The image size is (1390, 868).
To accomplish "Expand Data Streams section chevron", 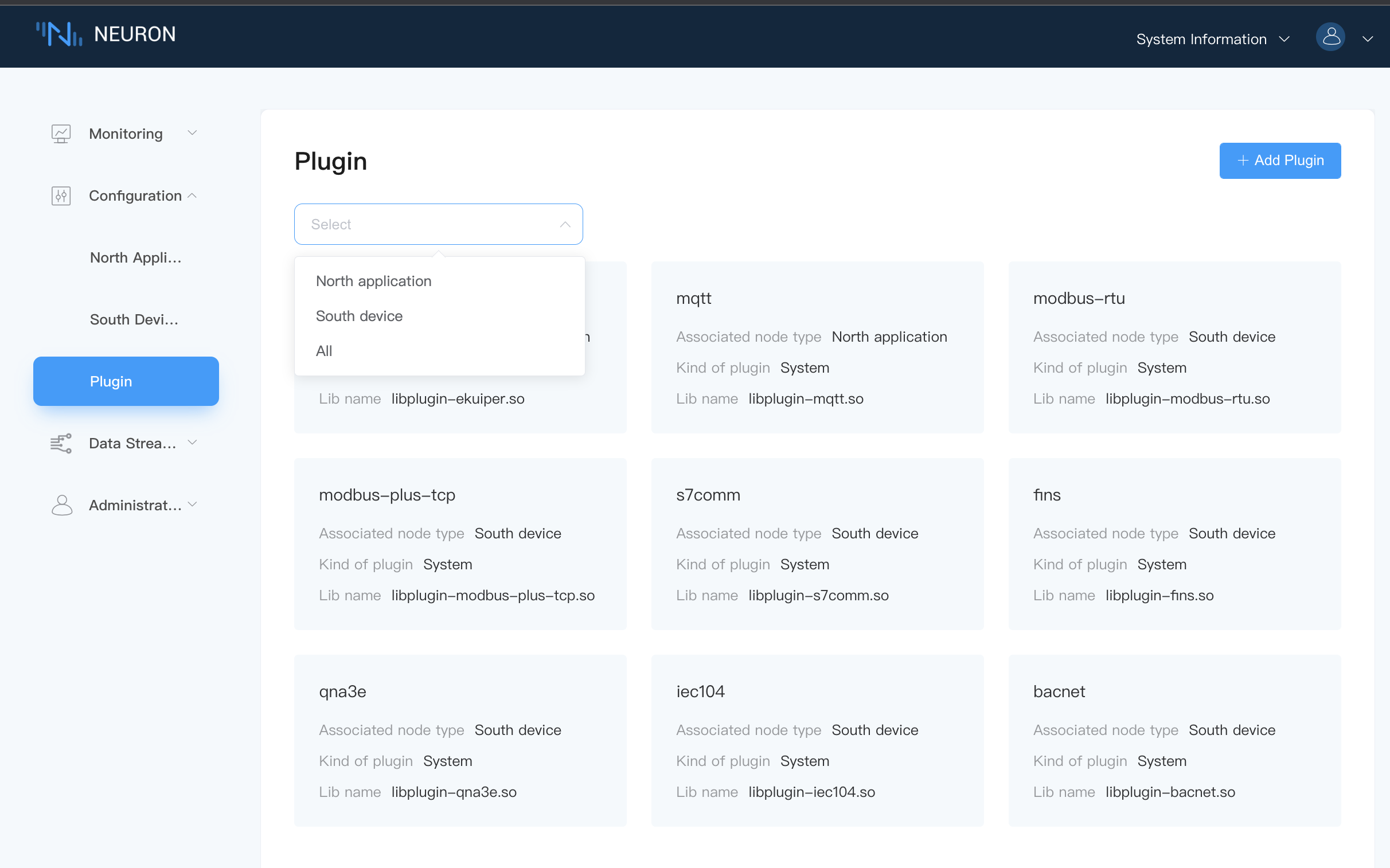I will [x=196, y=443].
